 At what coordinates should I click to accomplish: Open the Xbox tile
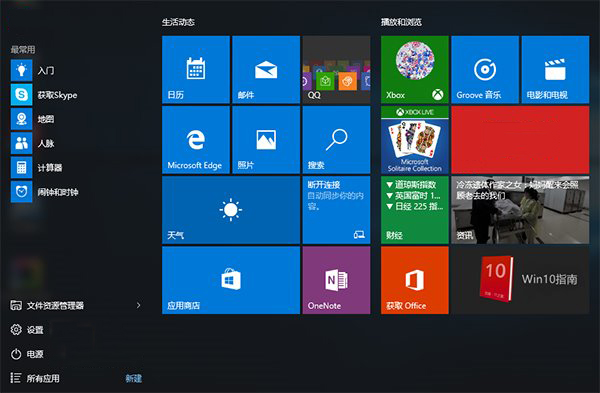click(x=414, y=69)
